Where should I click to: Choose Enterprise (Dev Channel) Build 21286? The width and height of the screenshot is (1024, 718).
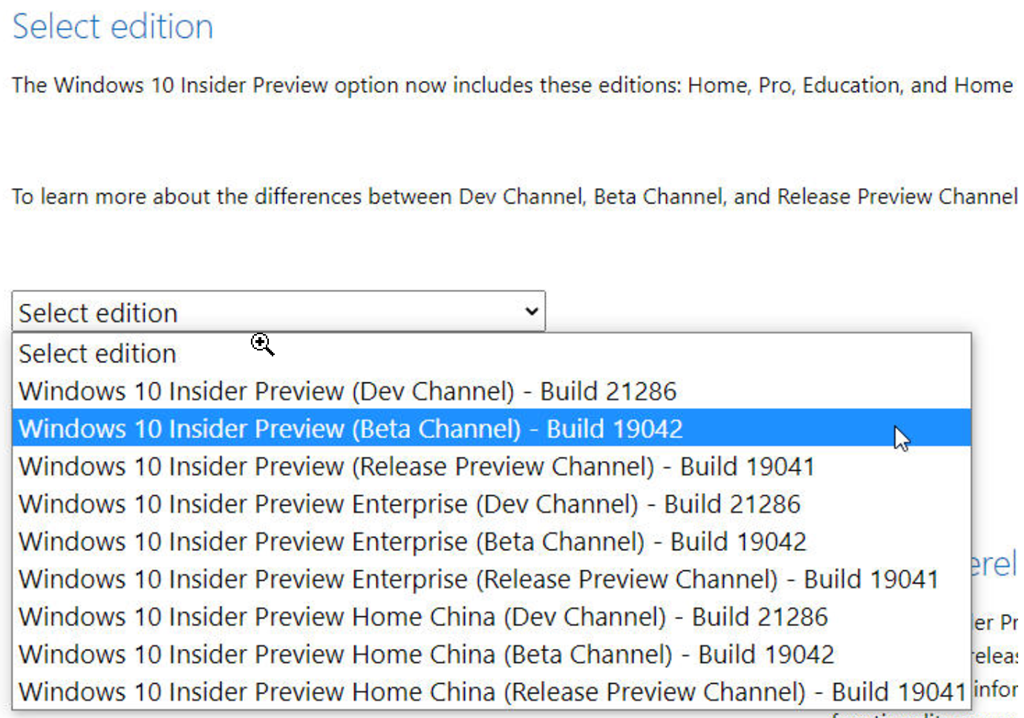[409, 504]
